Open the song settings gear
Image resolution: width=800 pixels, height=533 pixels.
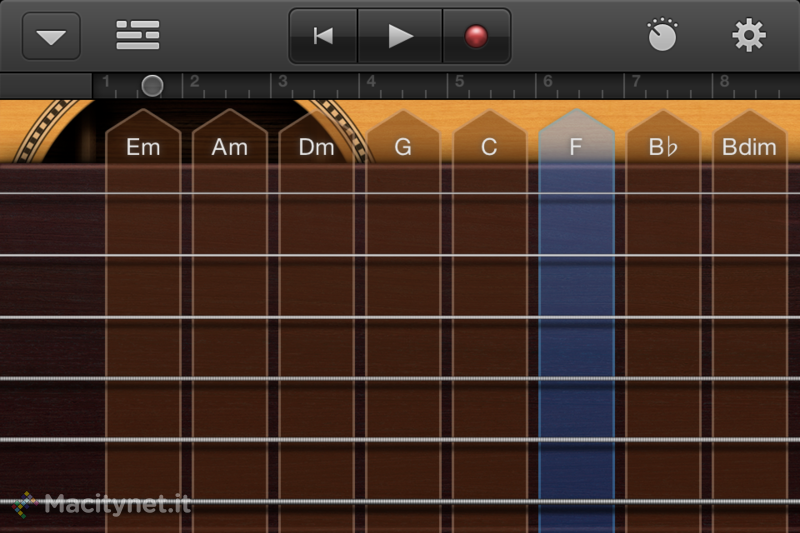(x=748, y=36)
